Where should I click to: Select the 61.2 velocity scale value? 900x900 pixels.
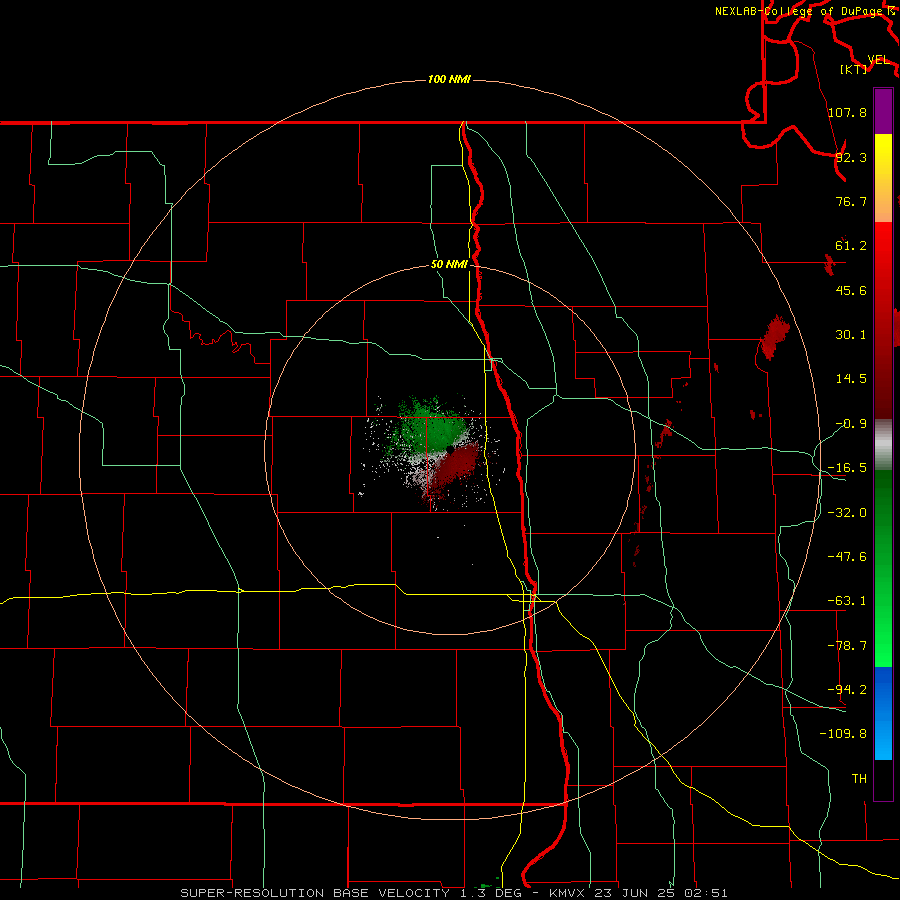click(x=851, y=246)
